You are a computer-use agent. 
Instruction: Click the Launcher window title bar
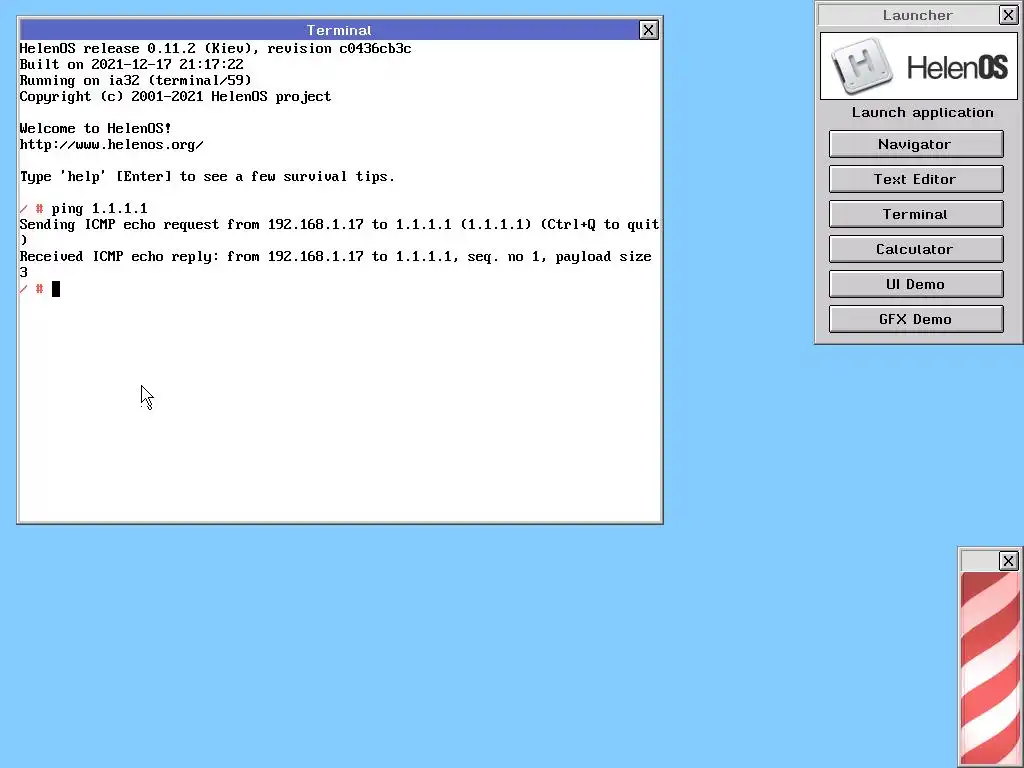click(908, 15)
